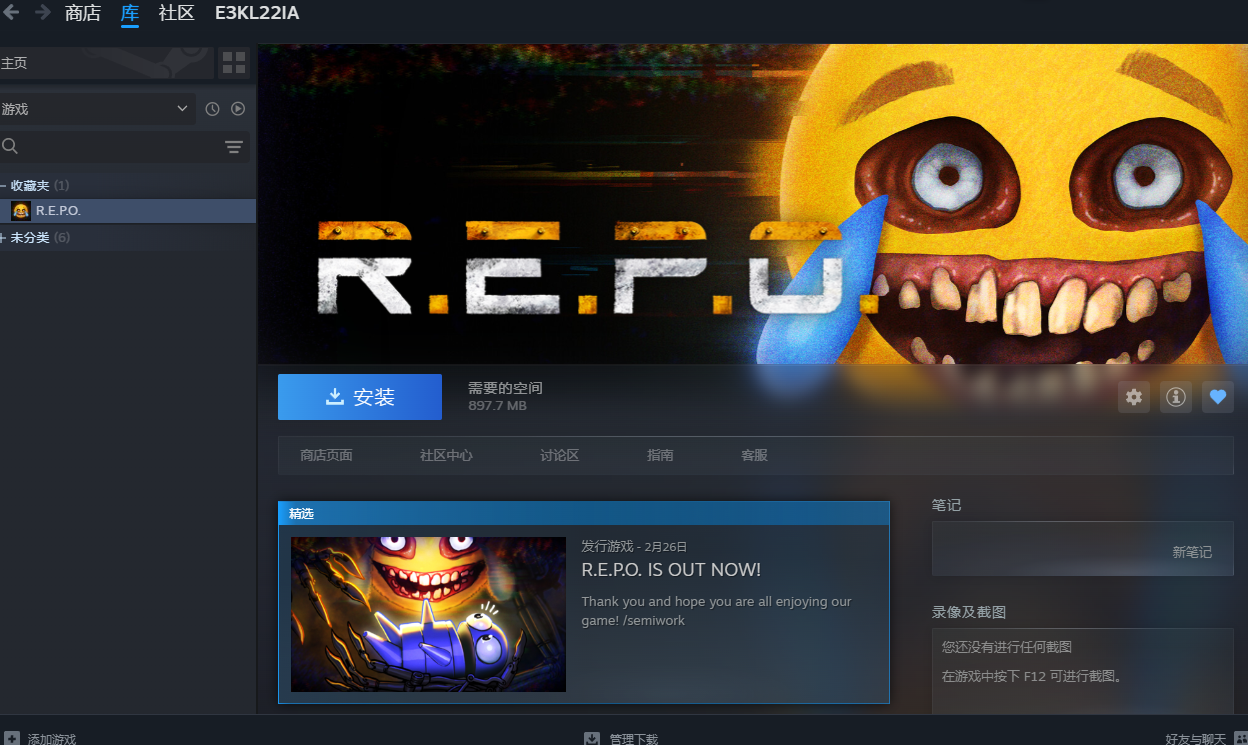1248x745 pixels.
Task: Open the 商店页面 link
Action: point(326,455)
